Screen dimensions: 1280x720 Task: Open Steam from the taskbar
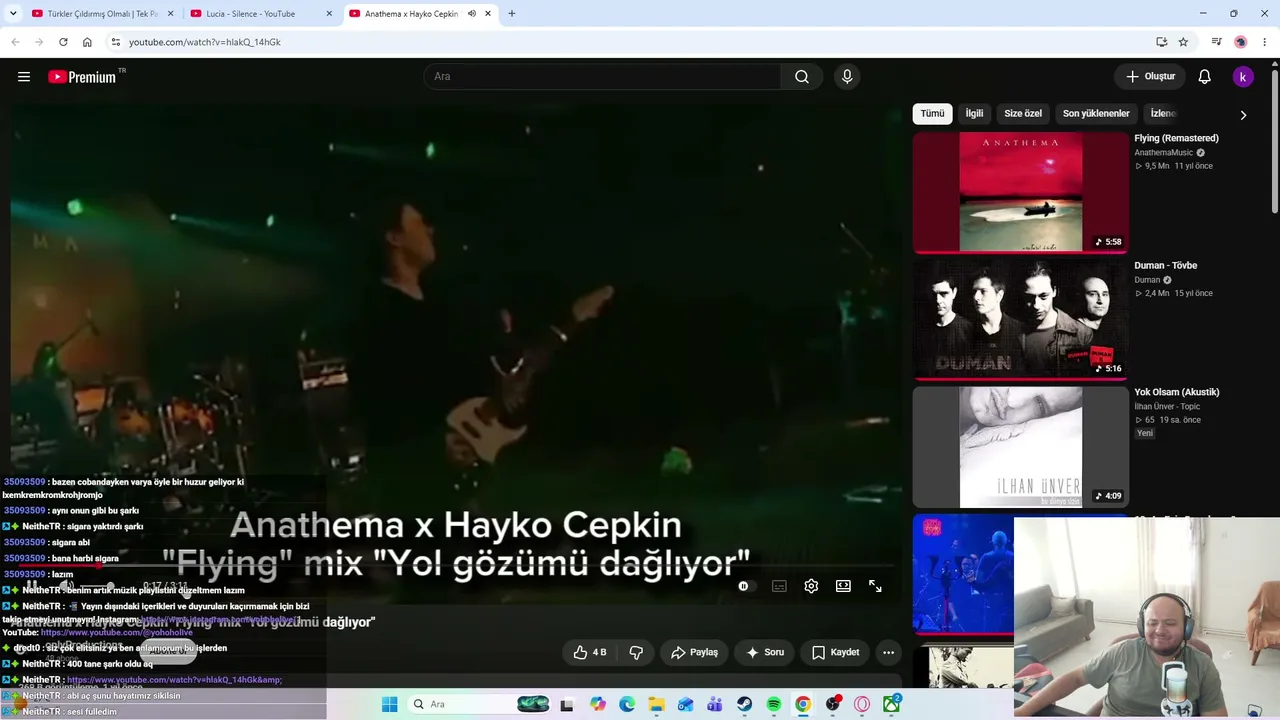tap(745, 704)
